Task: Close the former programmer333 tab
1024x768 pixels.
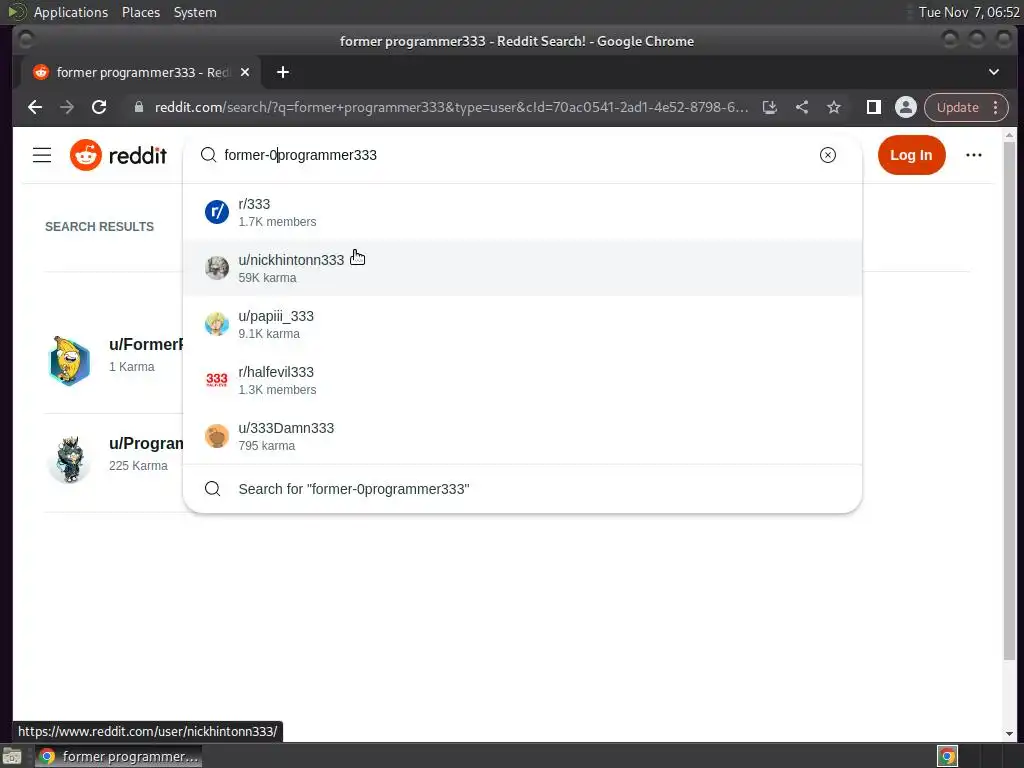Action: 245,72
